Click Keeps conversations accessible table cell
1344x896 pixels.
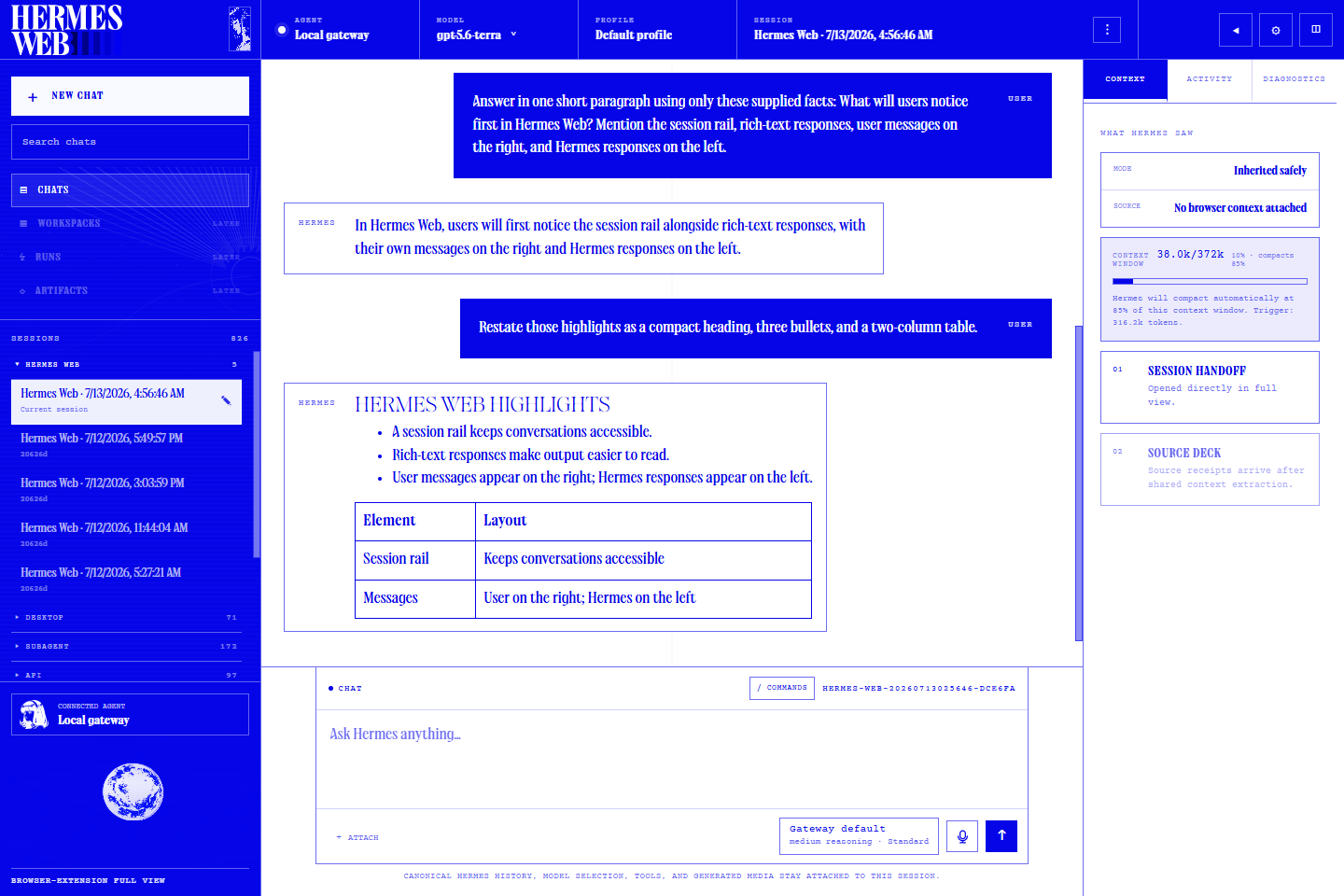point(643,560)
